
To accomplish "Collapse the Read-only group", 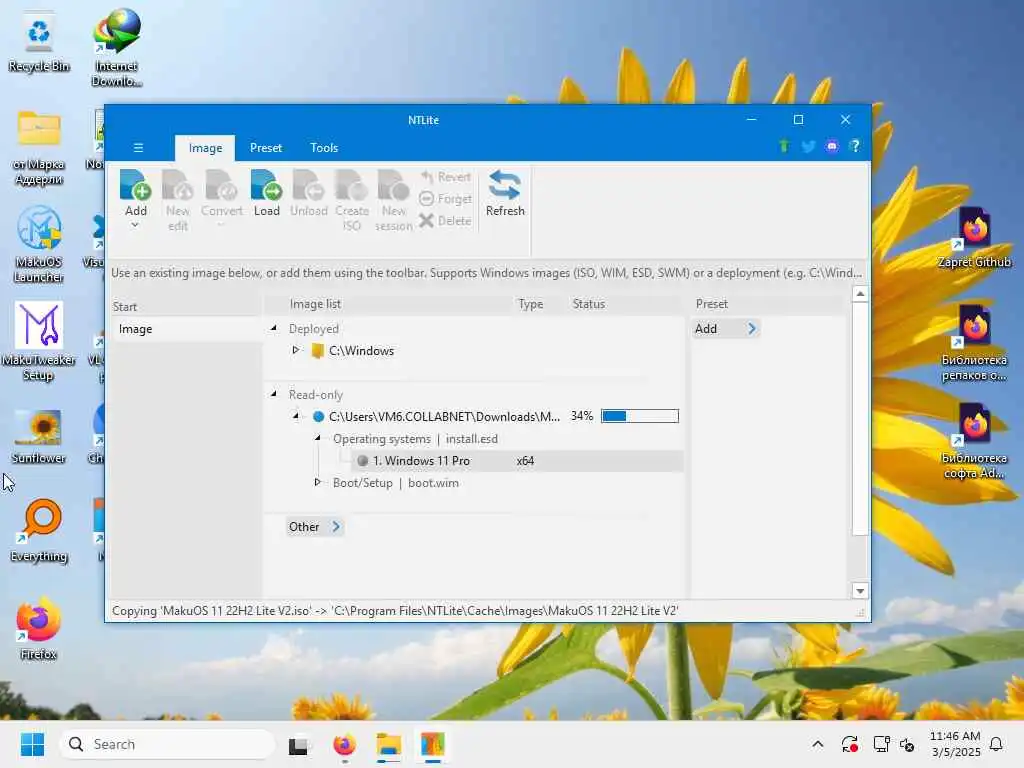I will coord(274,394).
